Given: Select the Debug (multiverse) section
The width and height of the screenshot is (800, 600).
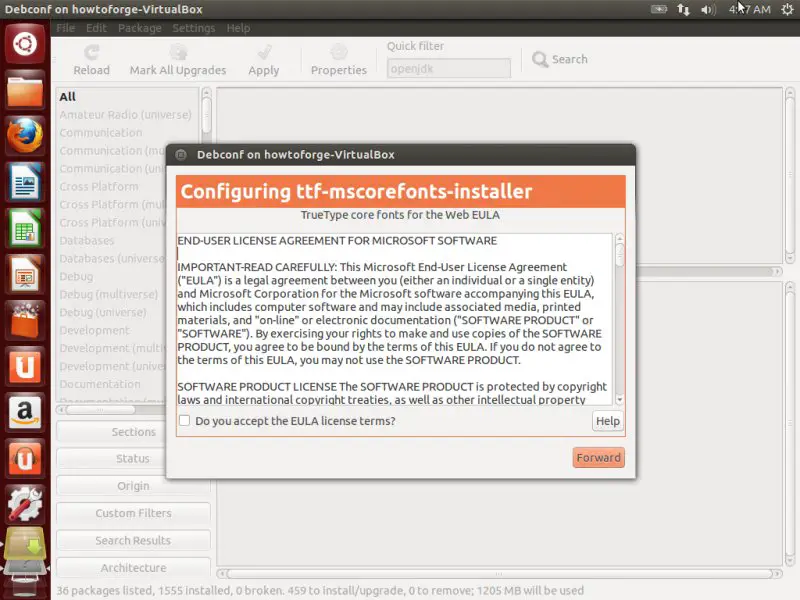Looking at the screenshot, I should point(109,294).
